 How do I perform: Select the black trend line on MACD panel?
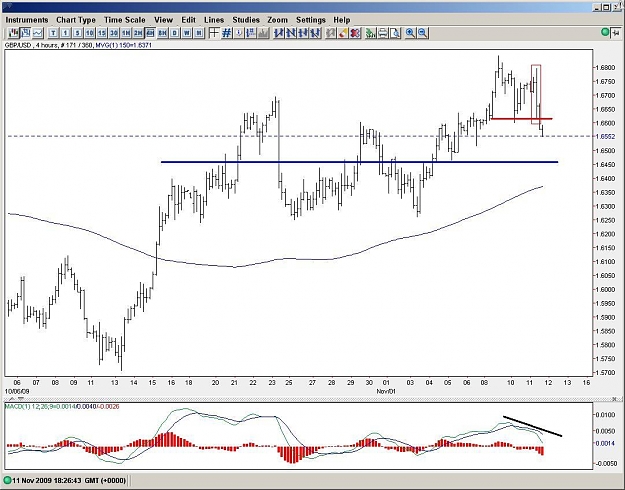533,426
